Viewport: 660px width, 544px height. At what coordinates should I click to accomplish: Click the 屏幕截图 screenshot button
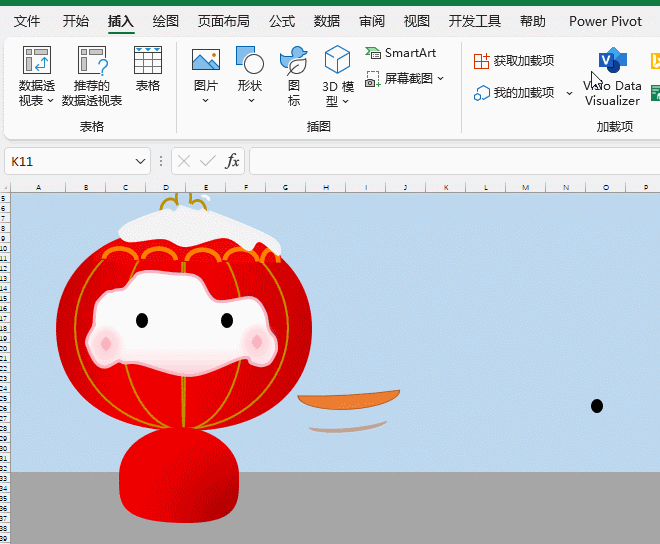399,79
